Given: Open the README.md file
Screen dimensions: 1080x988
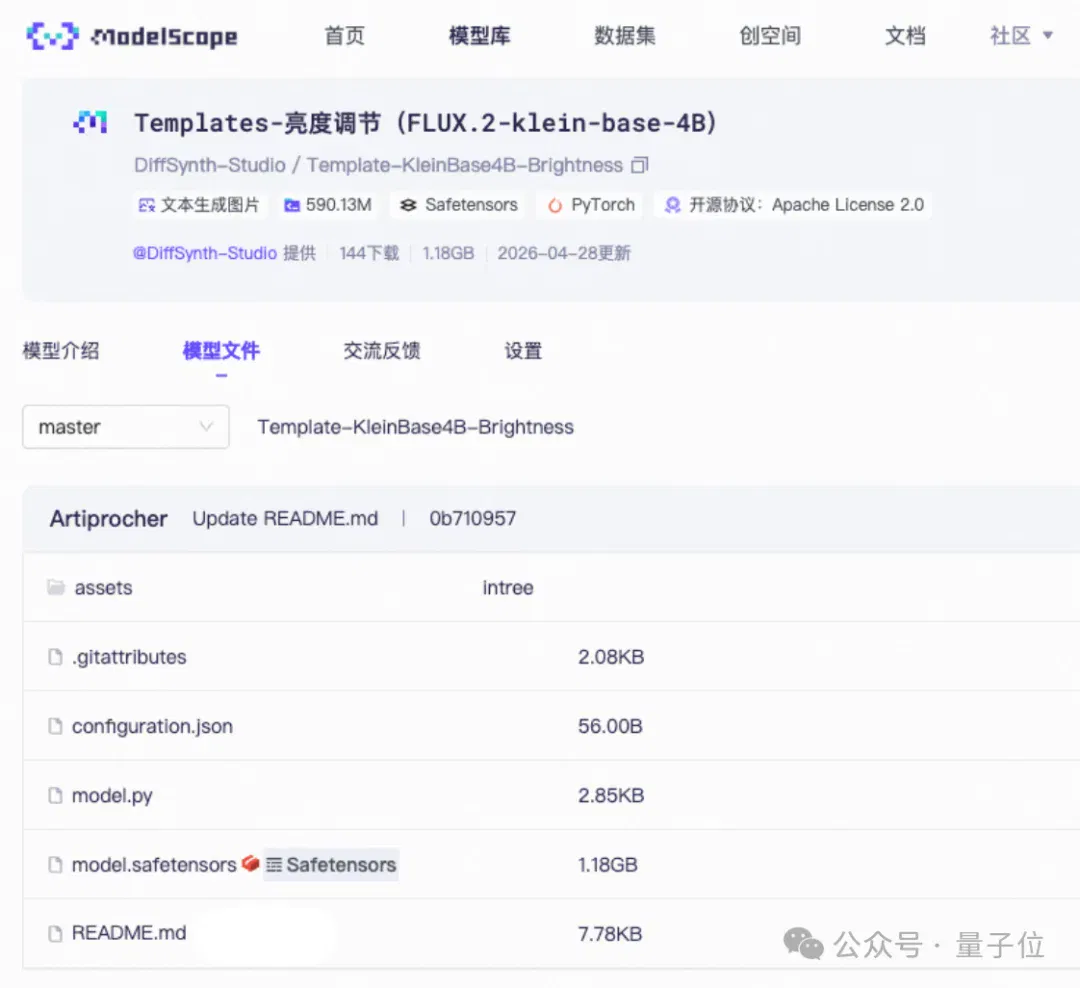Looking at the screenshot, I should [129, 933].
